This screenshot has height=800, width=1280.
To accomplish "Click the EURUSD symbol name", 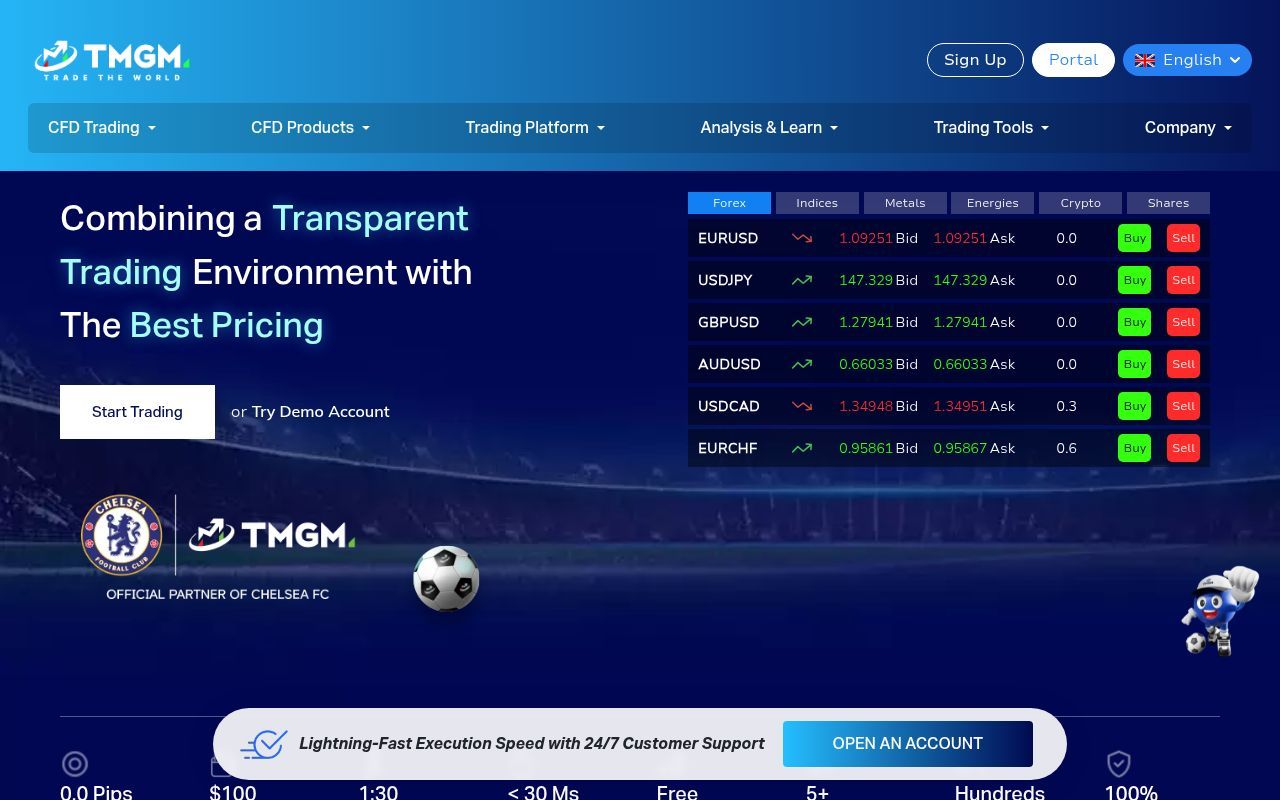I will (x=728, y=238).
